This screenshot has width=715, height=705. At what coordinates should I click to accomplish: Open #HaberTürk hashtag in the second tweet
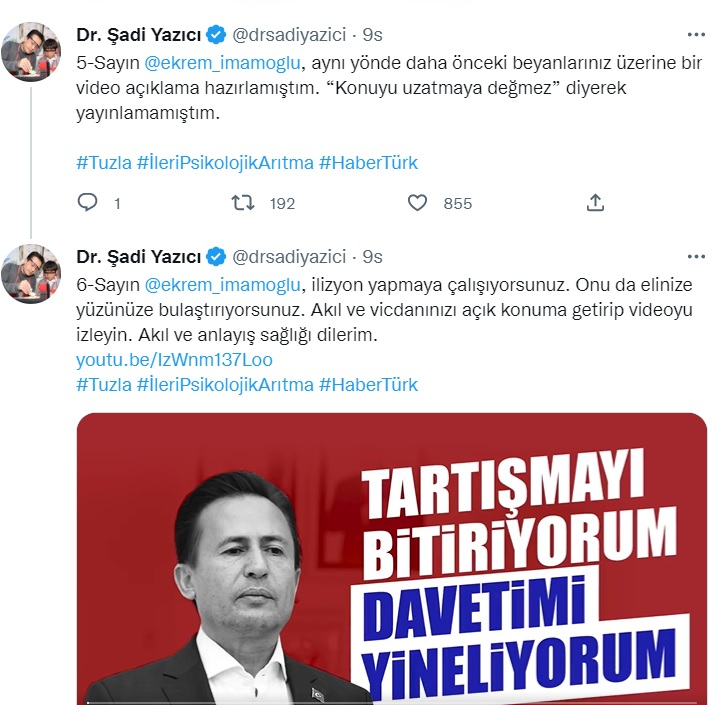[x=368, y=385]
